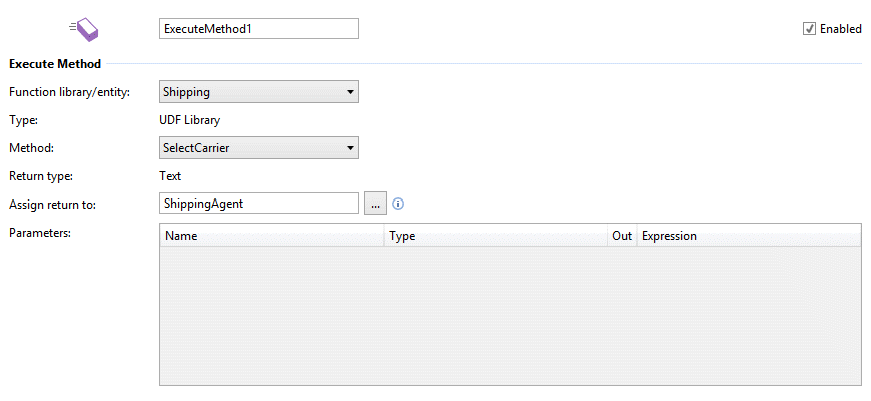Toggle the Enabled checkbox
The image size is (871, 401).
809,29
